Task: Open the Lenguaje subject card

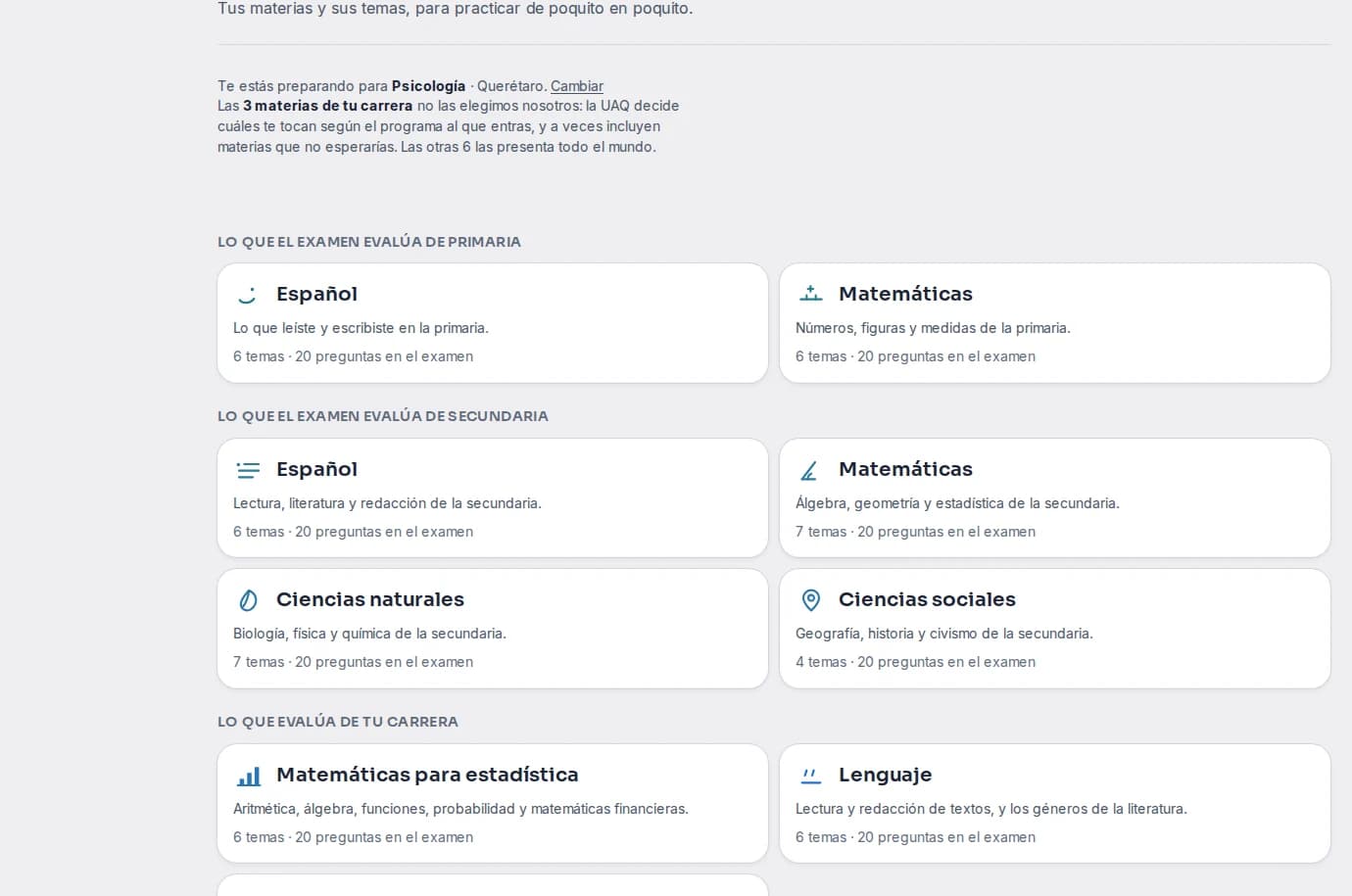Action: [x=1055, y=804]
